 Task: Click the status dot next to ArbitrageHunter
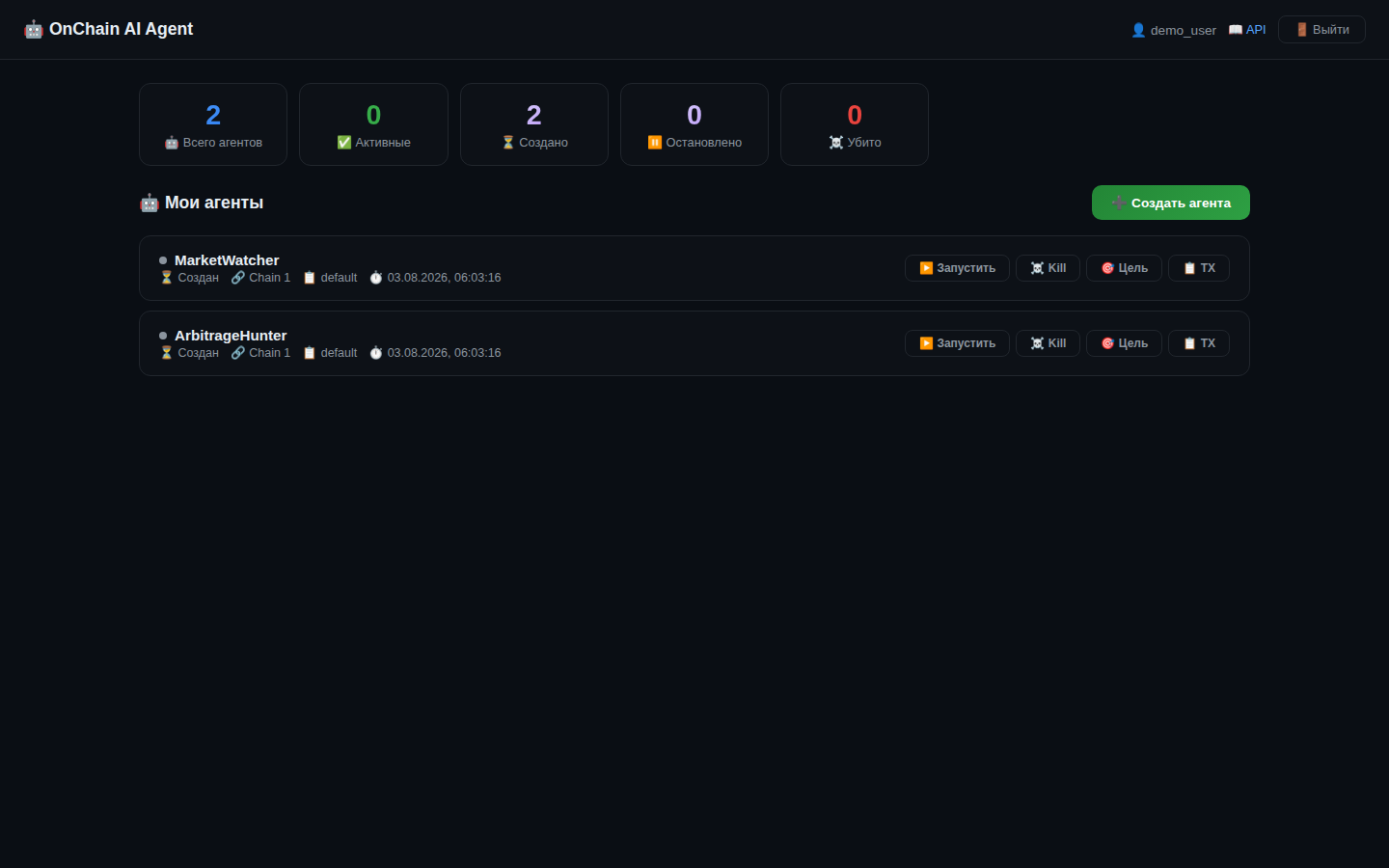[x=163, y=336]
